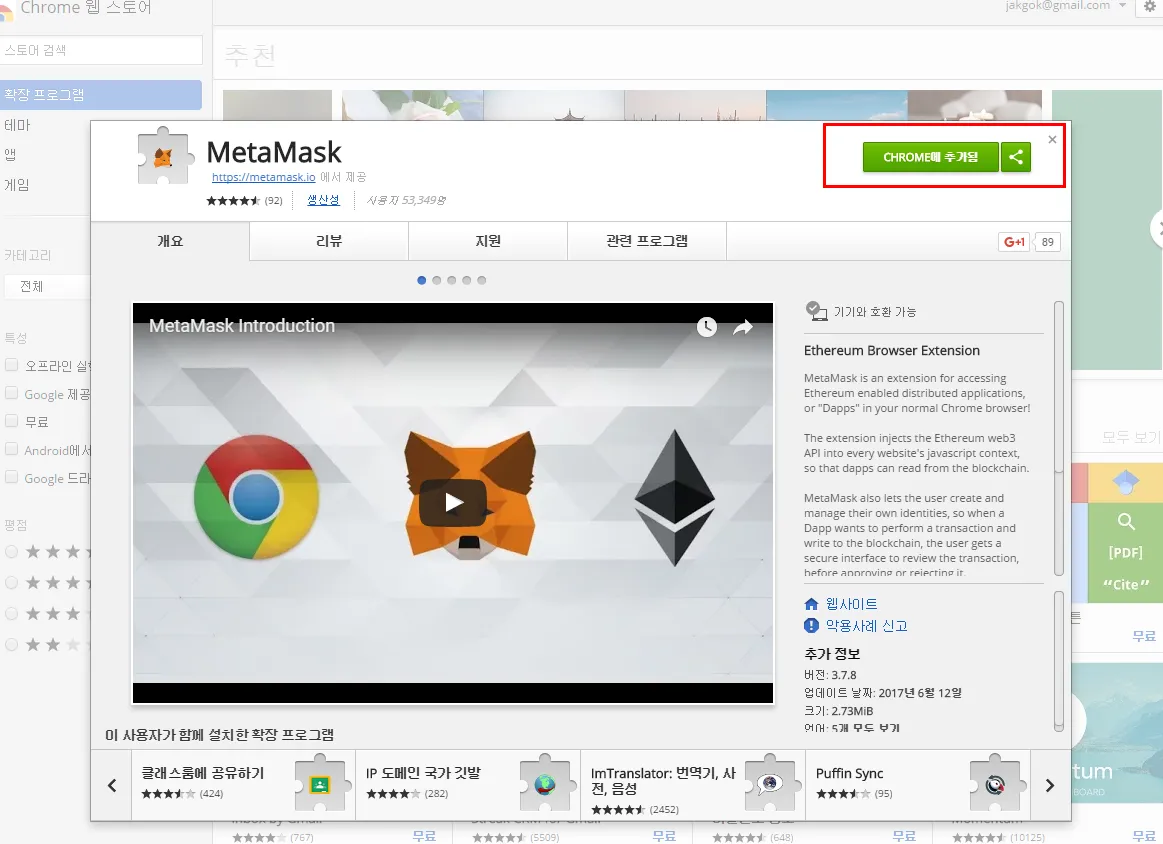Click the IP 도메인 국가 깃발 title
This screenshot has width=1163, height=844.
pos(423,773)
